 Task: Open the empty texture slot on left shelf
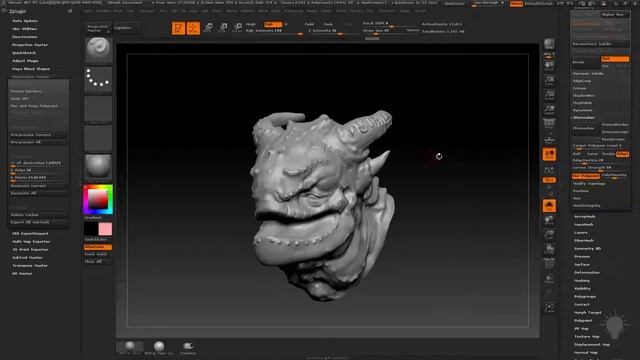tap(98, 138)
